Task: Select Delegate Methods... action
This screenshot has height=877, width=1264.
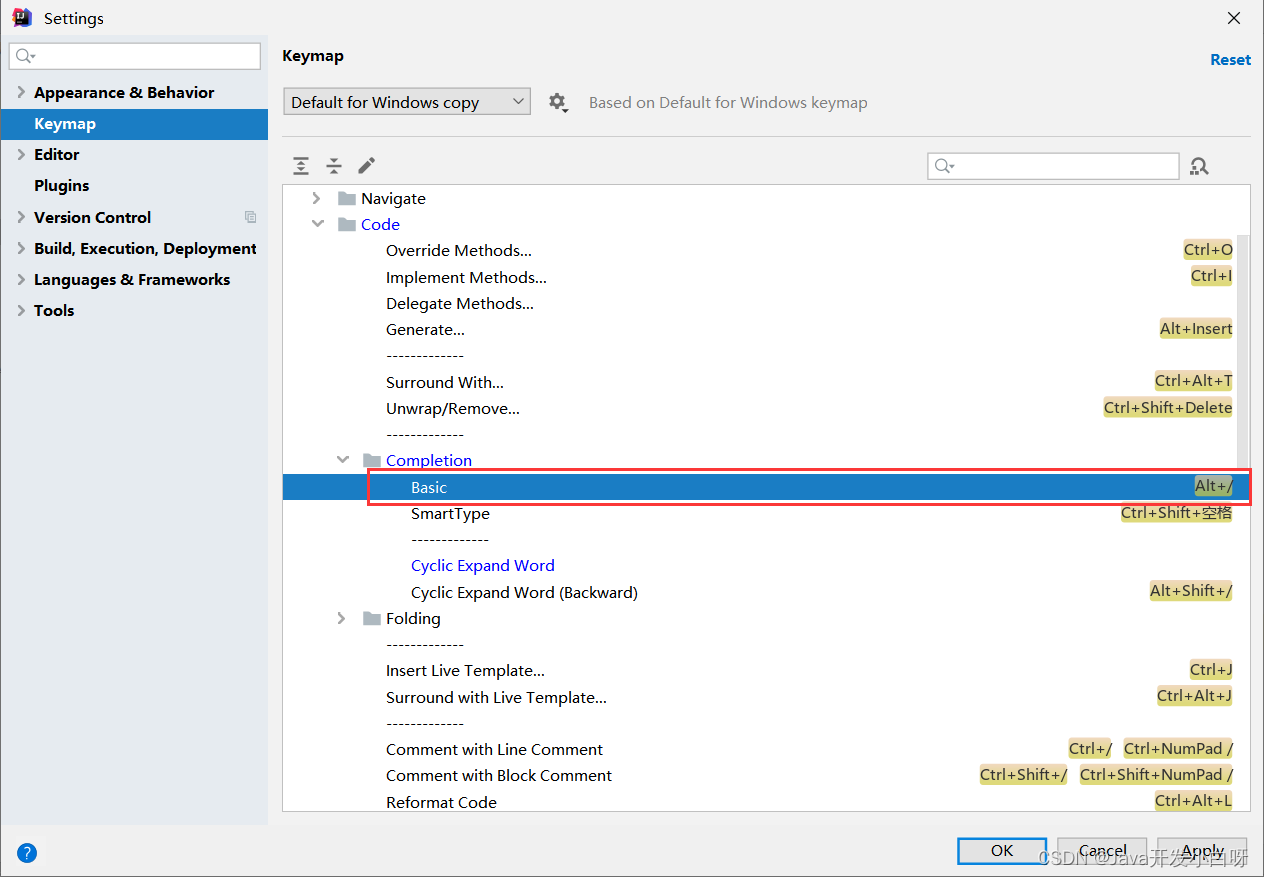Action: point(766,303)
